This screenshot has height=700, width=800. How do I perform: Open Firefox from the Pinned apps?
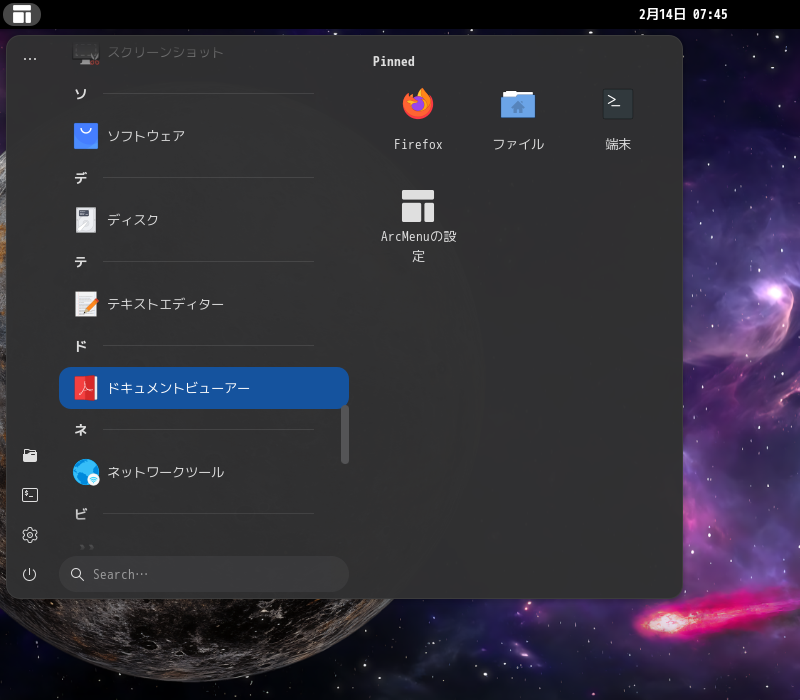coord(418,104)
